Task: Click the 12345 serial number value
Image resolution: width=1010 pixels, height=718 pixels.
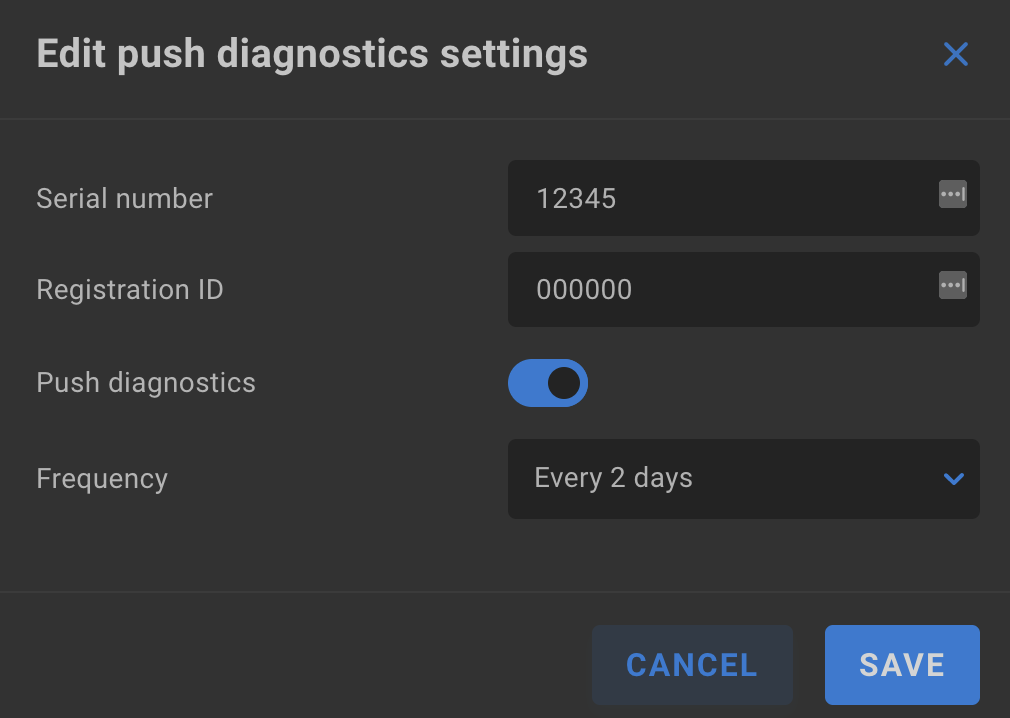Action: pyautogui.click(x=576, y=198)
